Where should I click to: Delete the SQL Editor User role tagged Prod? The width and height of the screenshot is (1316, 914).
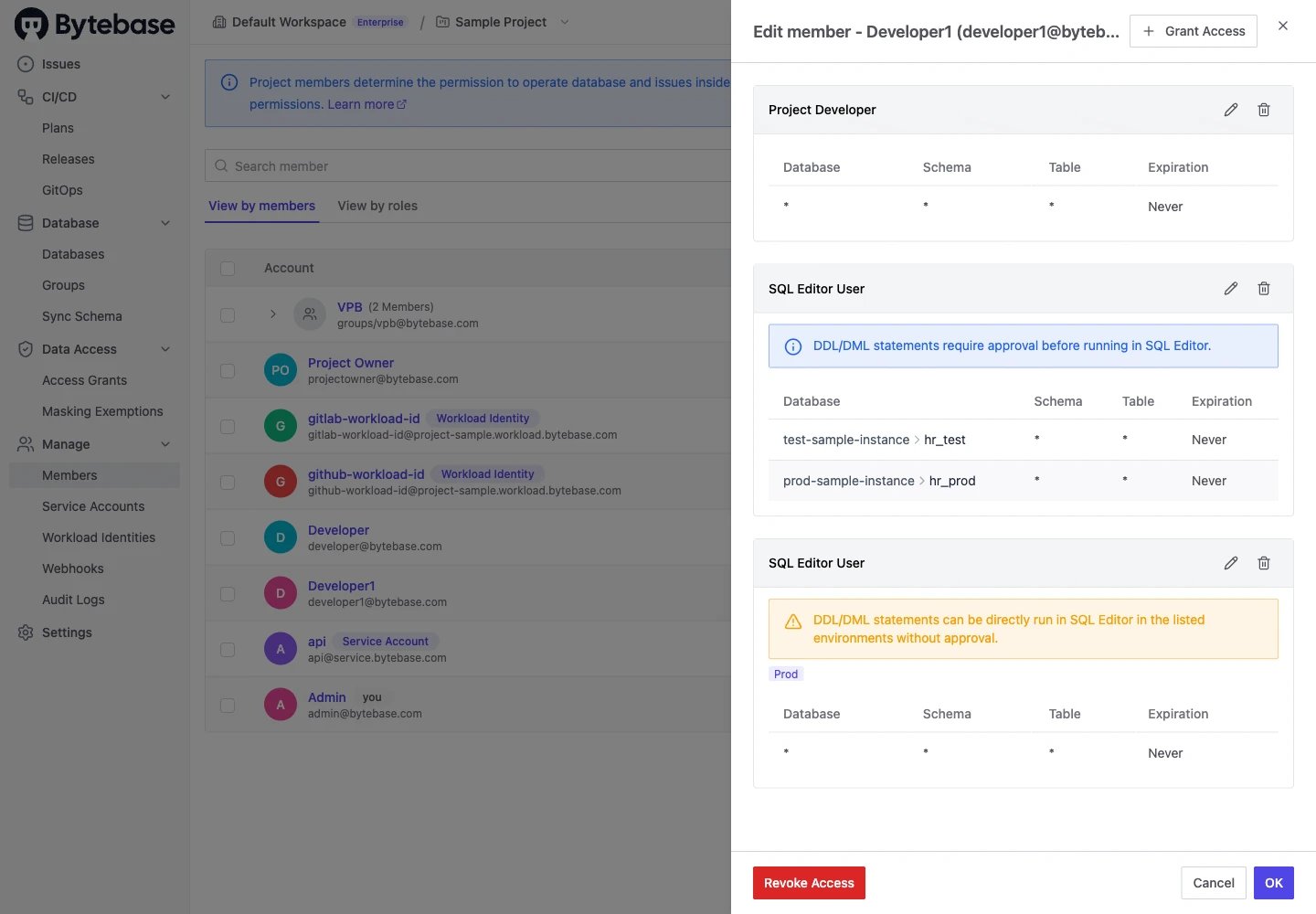(1264, 563)
